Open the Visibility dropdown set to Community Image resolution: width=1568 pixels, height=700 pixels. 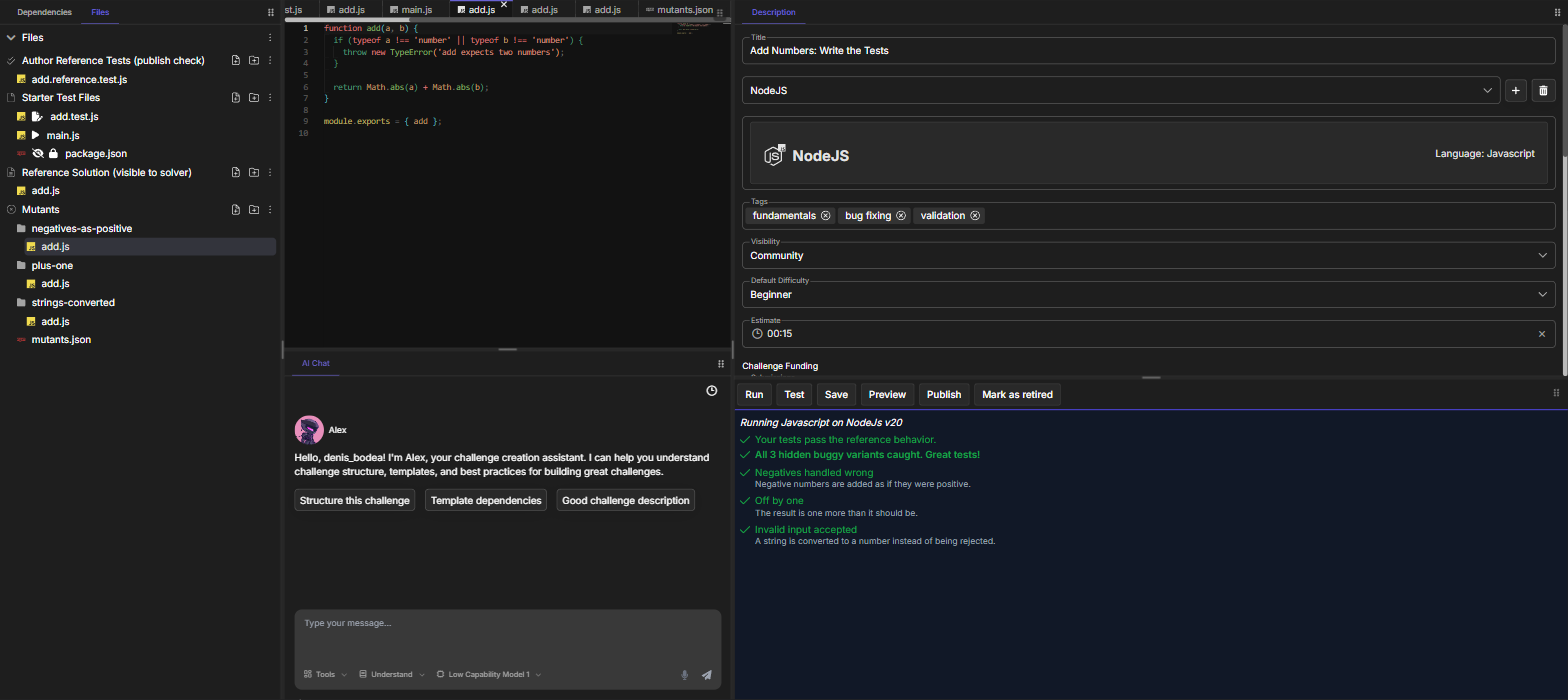[1149, 254]
